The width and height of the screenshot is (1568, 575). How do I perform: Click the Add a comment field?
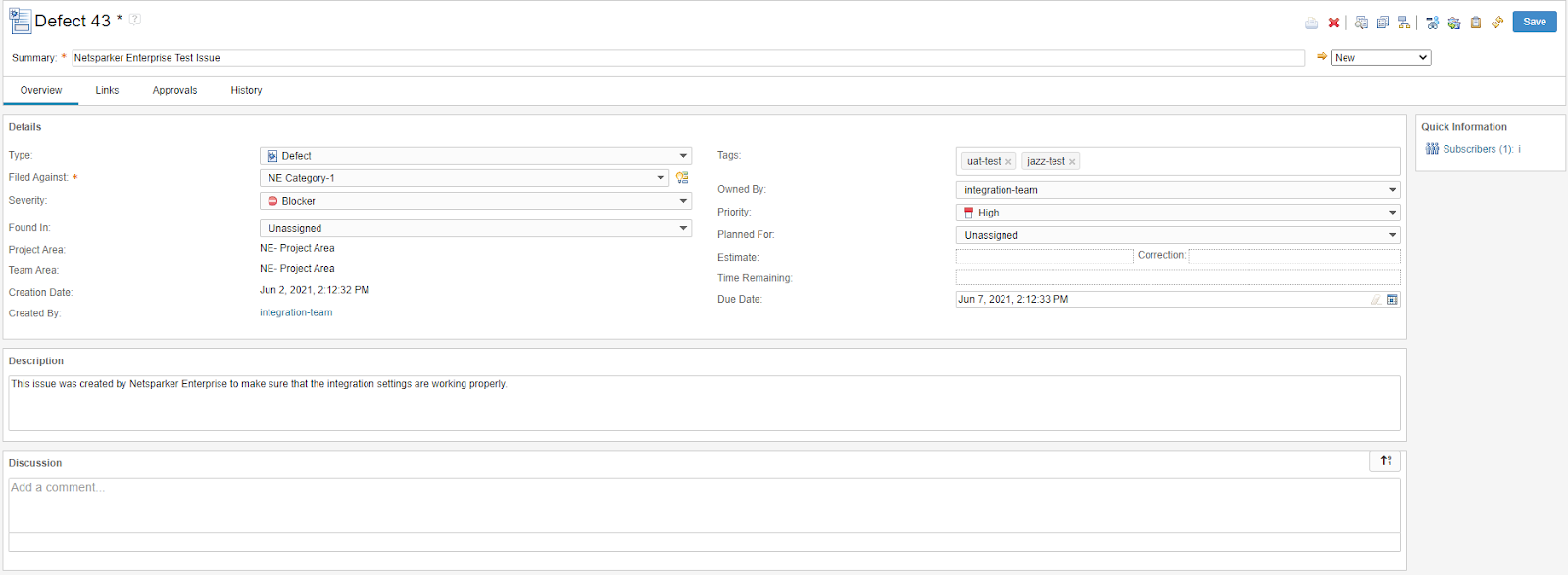tap(704, 504)
